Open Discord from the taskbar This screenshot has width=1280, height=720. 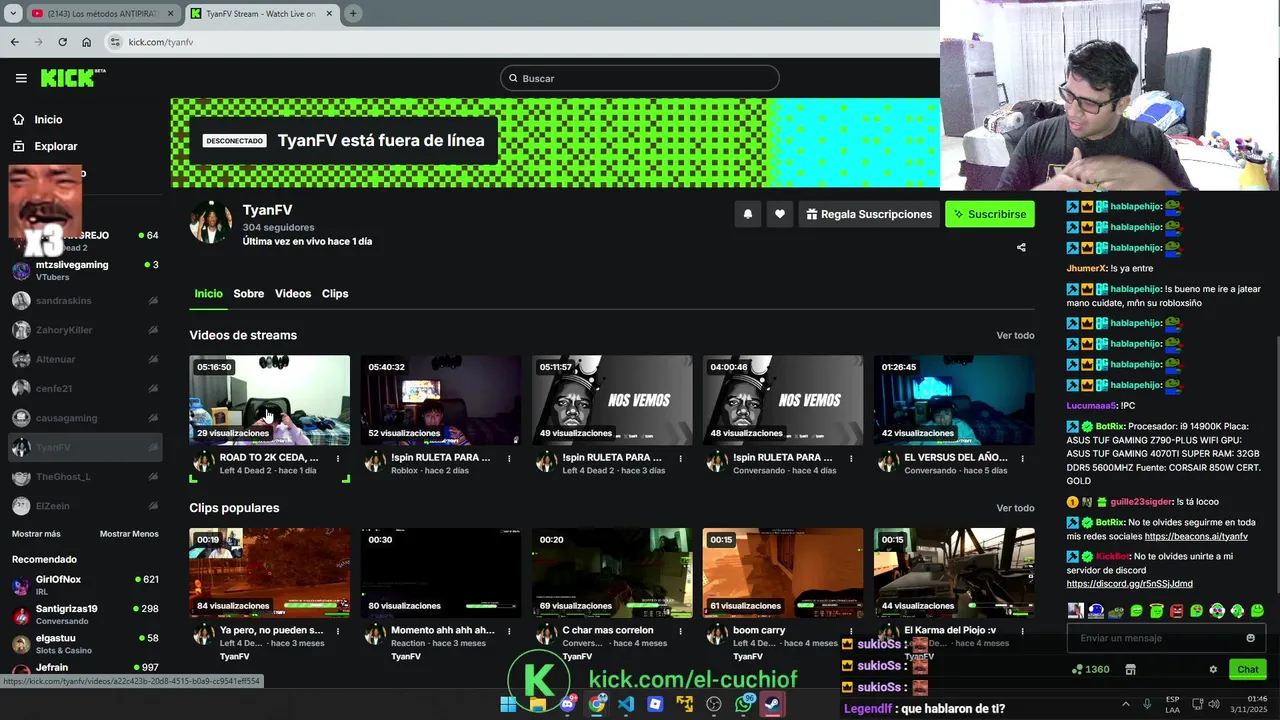tap(567, 704)
